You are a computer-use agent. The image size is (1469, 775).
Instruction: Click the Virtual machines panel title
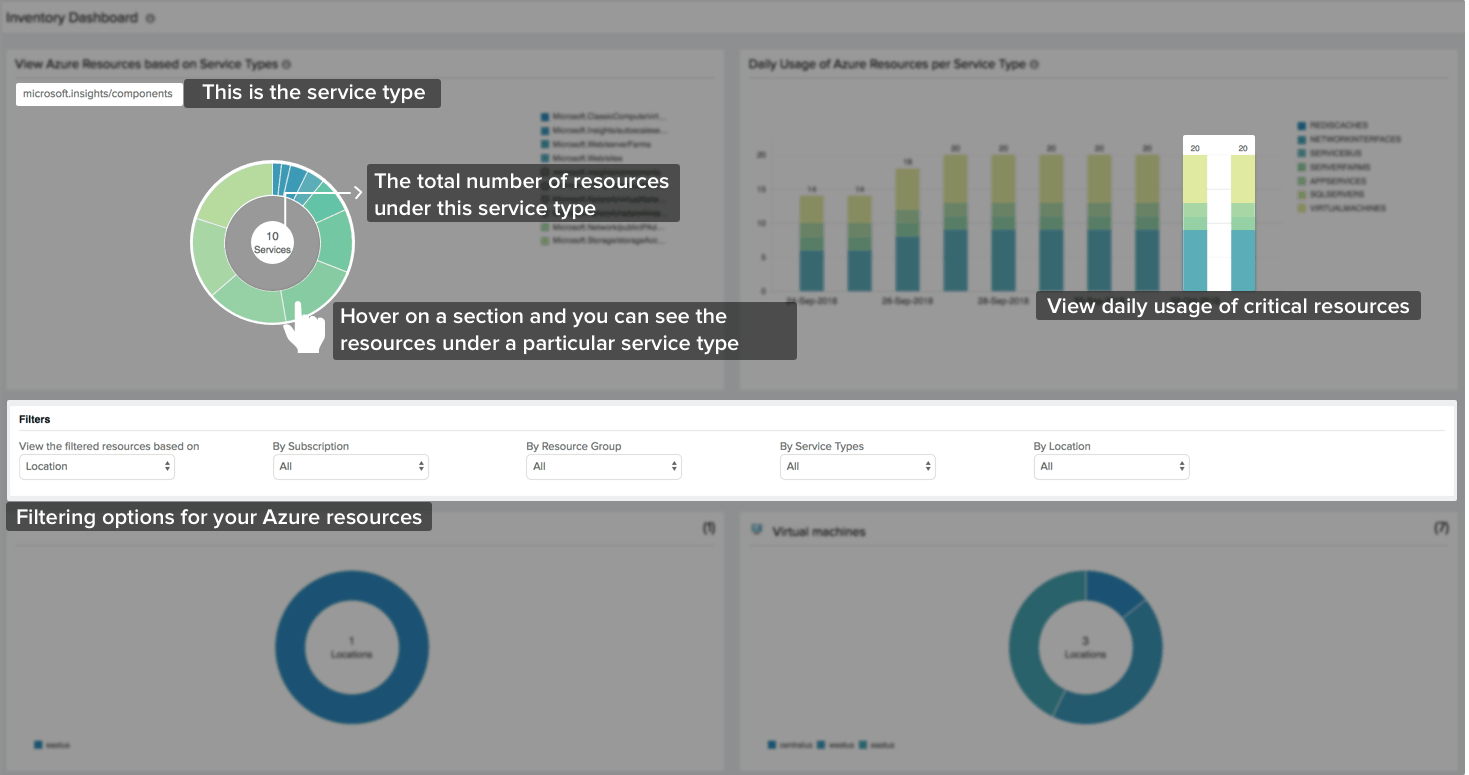coord(819,532)
